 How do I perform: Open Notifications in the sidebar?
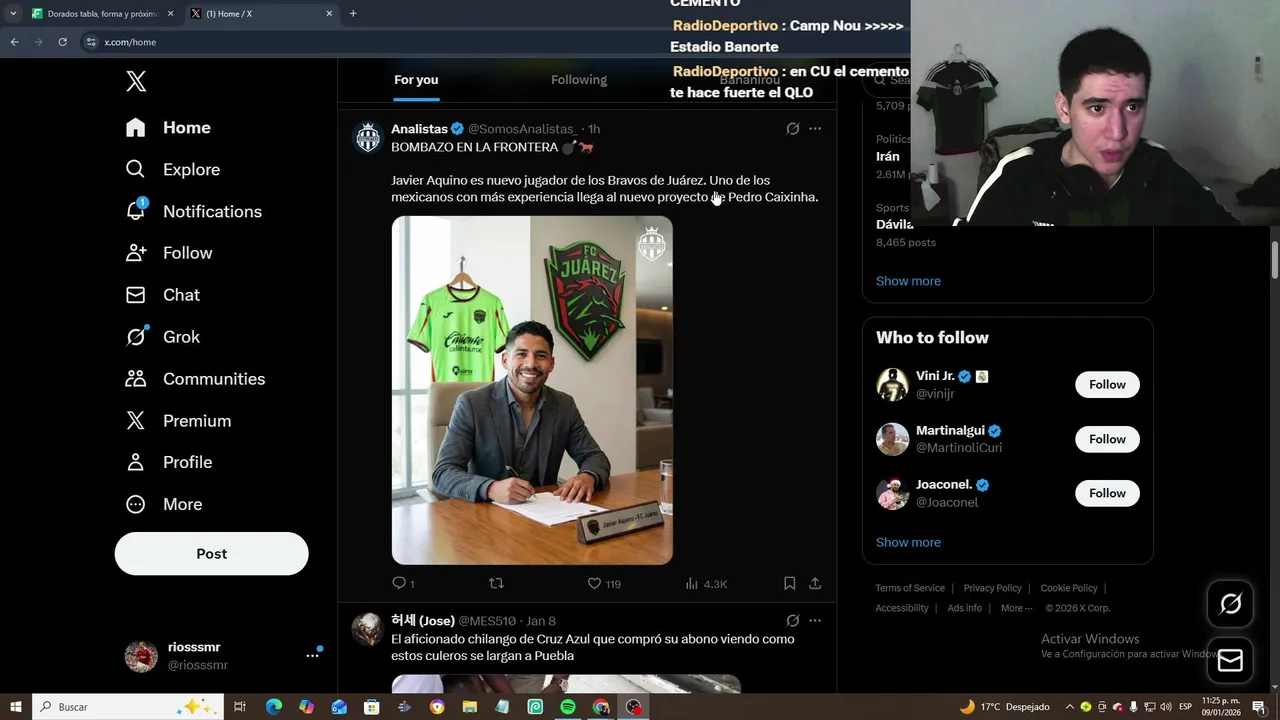(x=193, y=212)
